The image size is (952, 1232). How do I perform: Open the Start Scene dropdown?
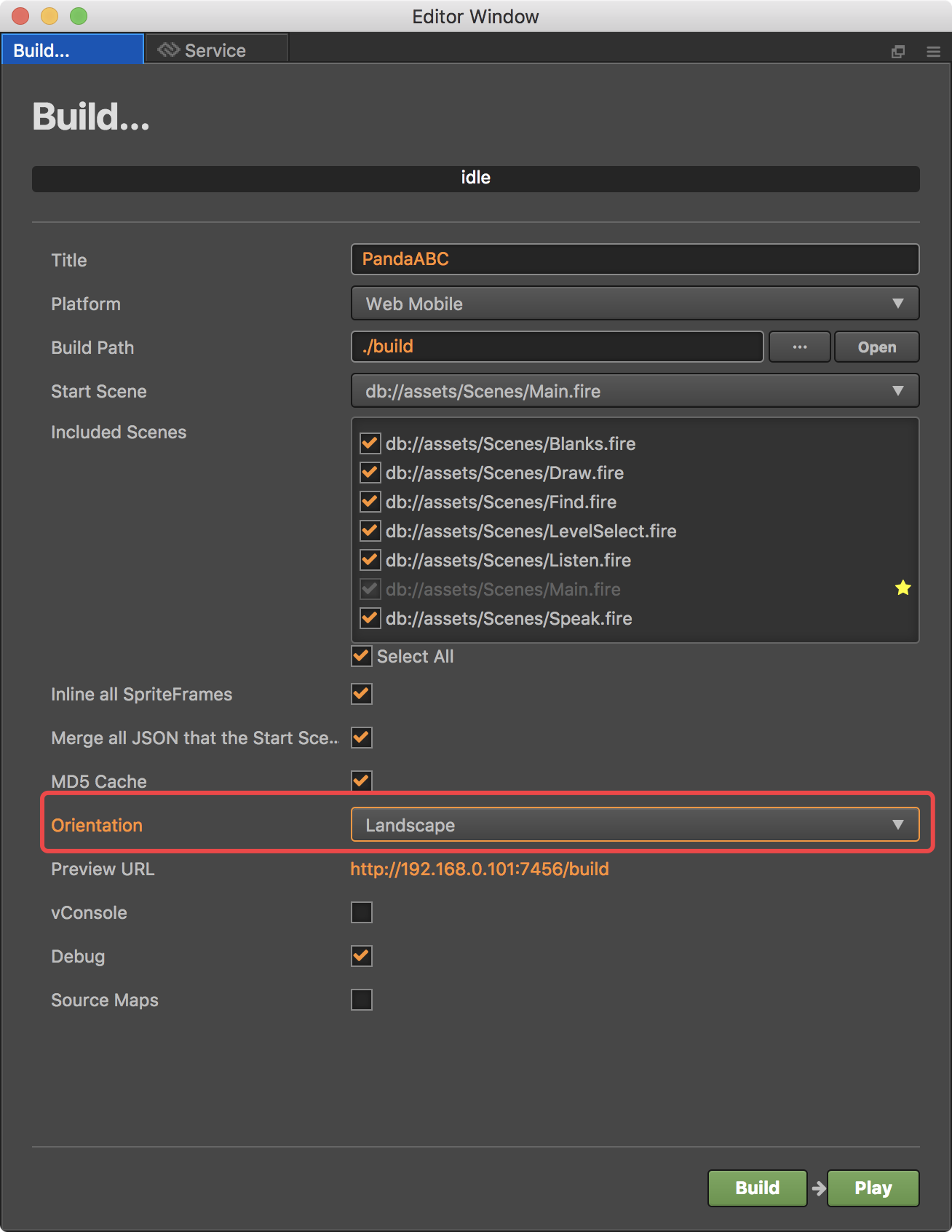click(635, 391)
